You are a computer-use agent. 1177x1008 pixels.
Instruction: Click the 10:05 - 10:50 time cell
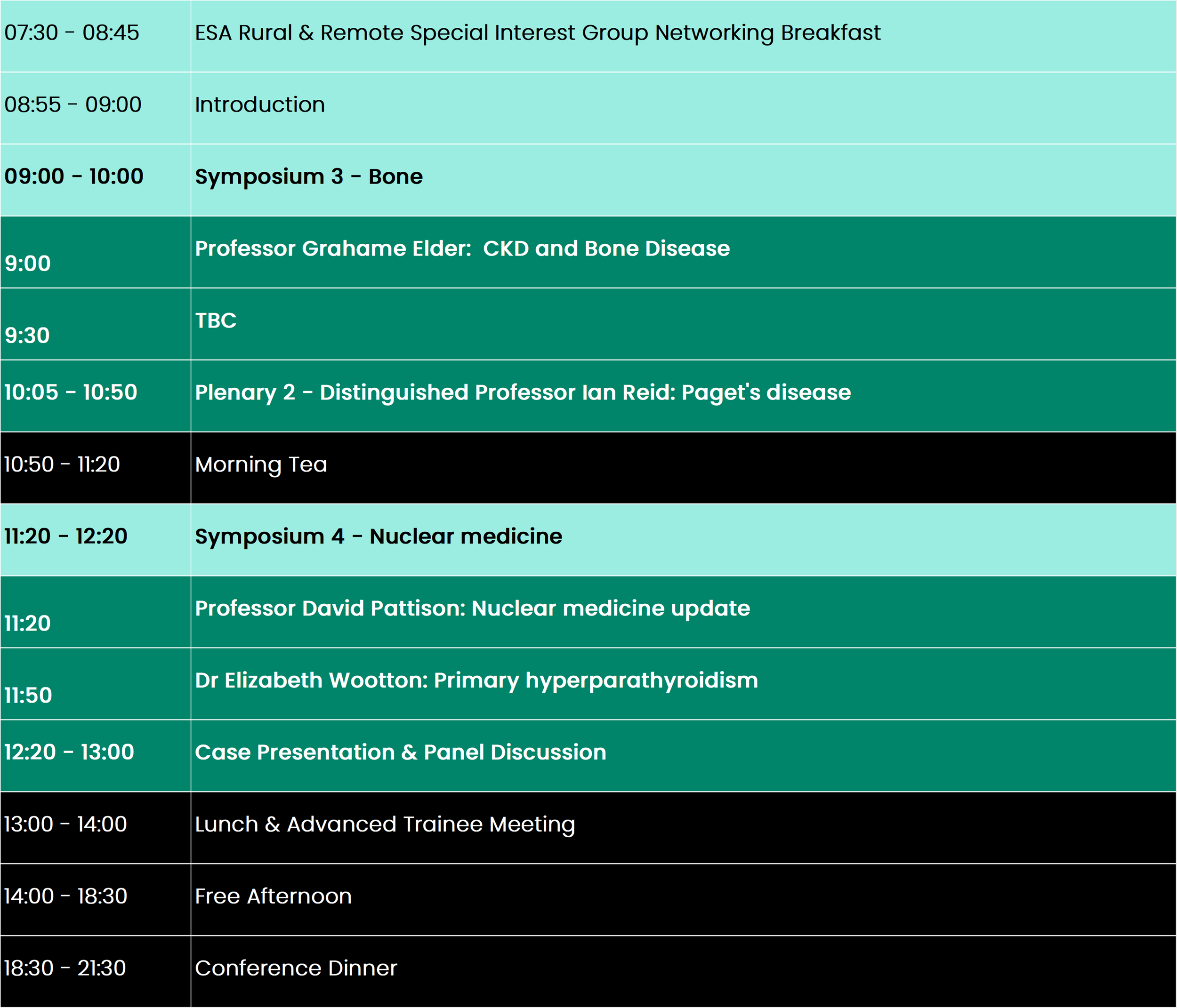click(x=71, y=392)
